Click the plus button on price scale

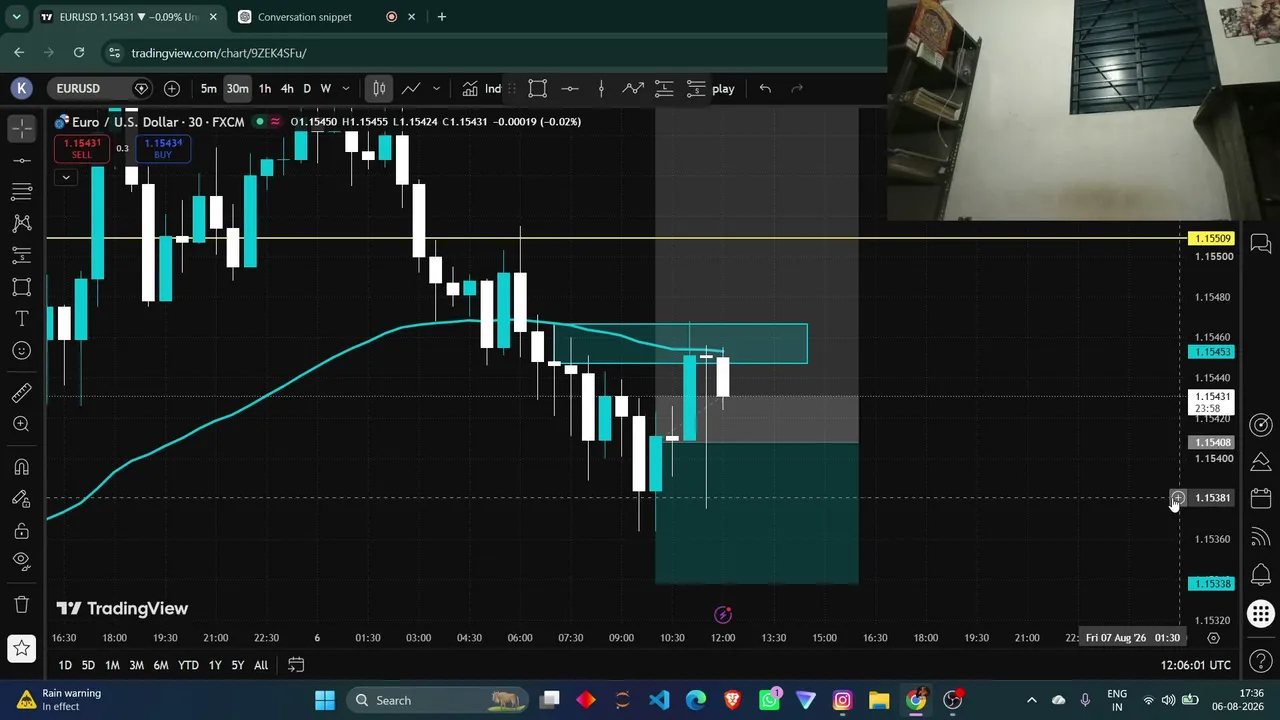[x=1178, y=498]
